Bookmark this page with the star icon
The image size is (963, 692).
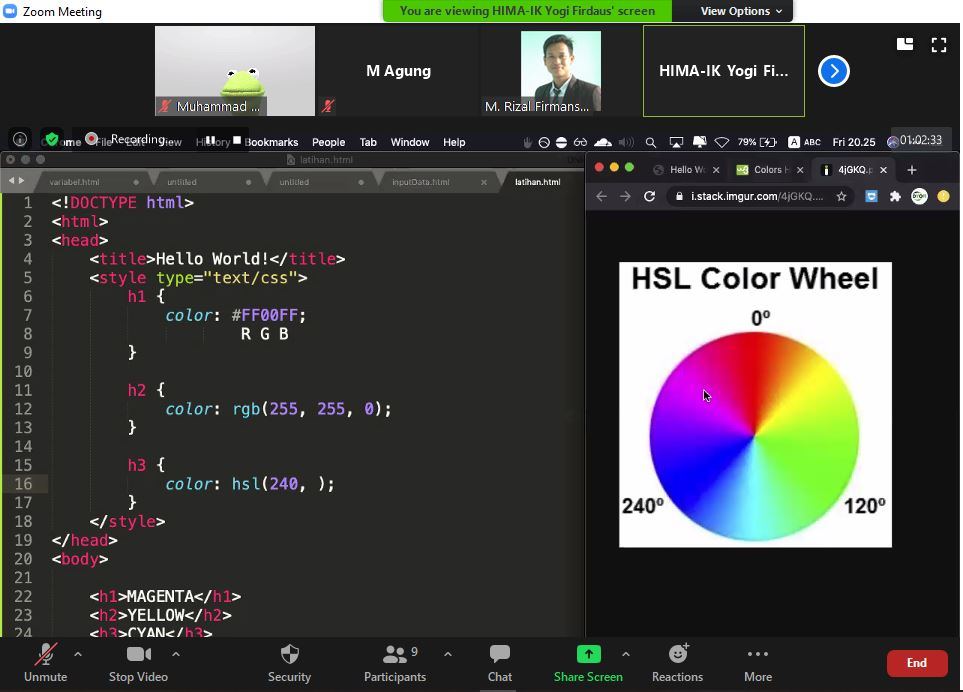[x=841, y=196]
